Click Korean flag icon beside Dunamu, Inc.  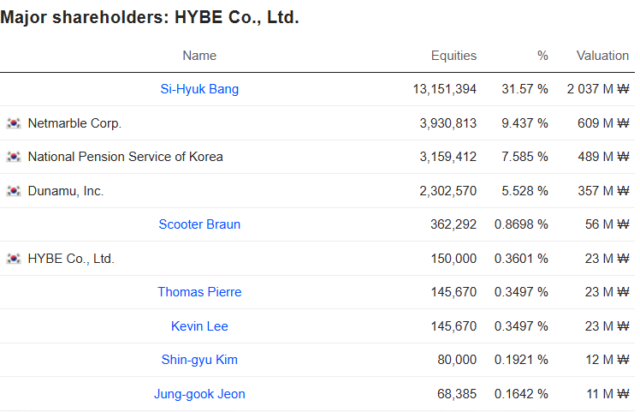[x=13, y=191]
